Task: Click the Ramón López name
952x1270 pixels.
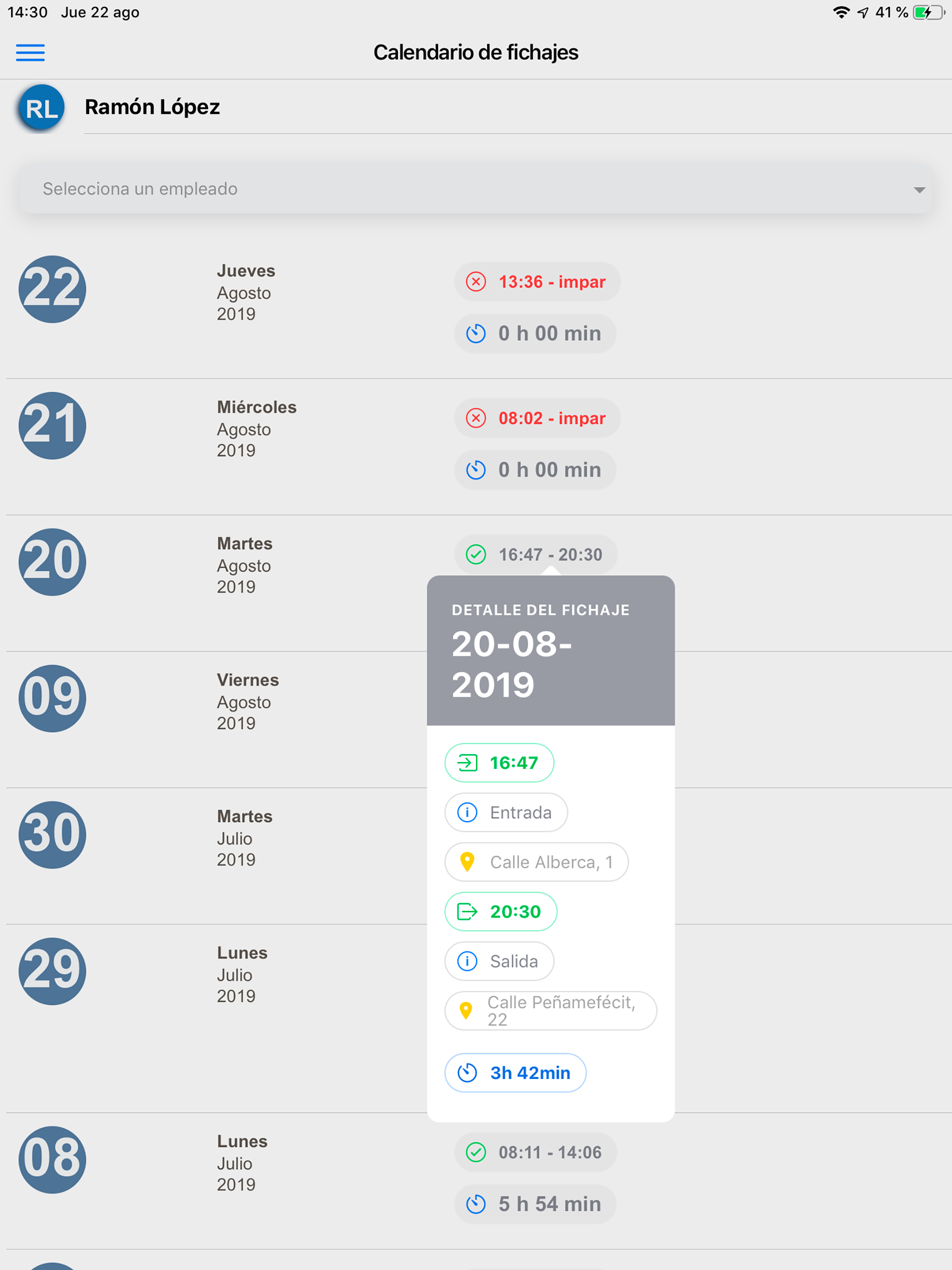Action: [x=152, y=107]
